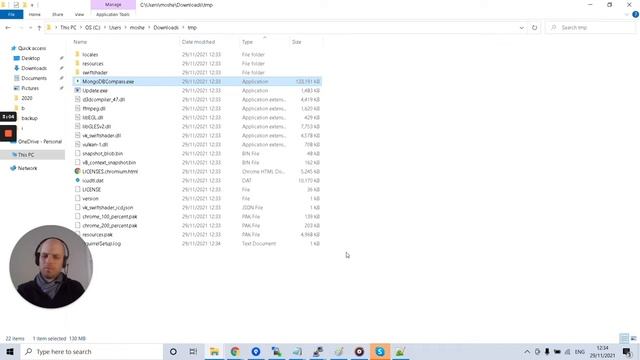
Task: Open backup folder in sidebar
Action: [x=29, y=118]
